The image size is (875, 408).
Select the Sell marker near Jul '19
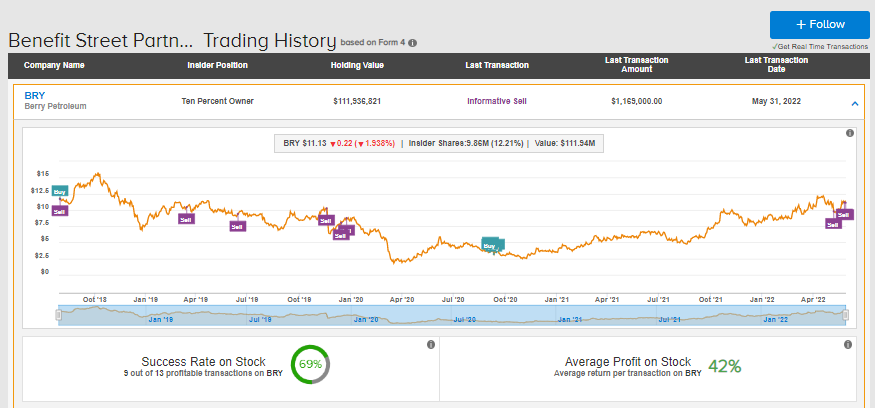click(237, 227)
